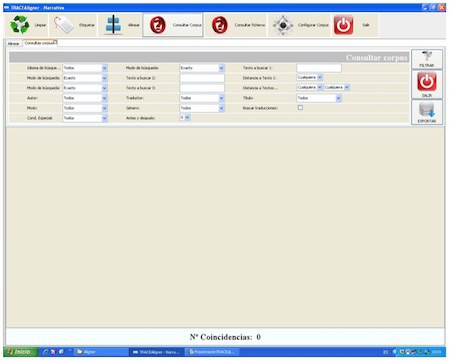The width and height of the screenshot is (450, 362).
Task: Open the Antes y después number dropdown
Action: tap(185, 118)
